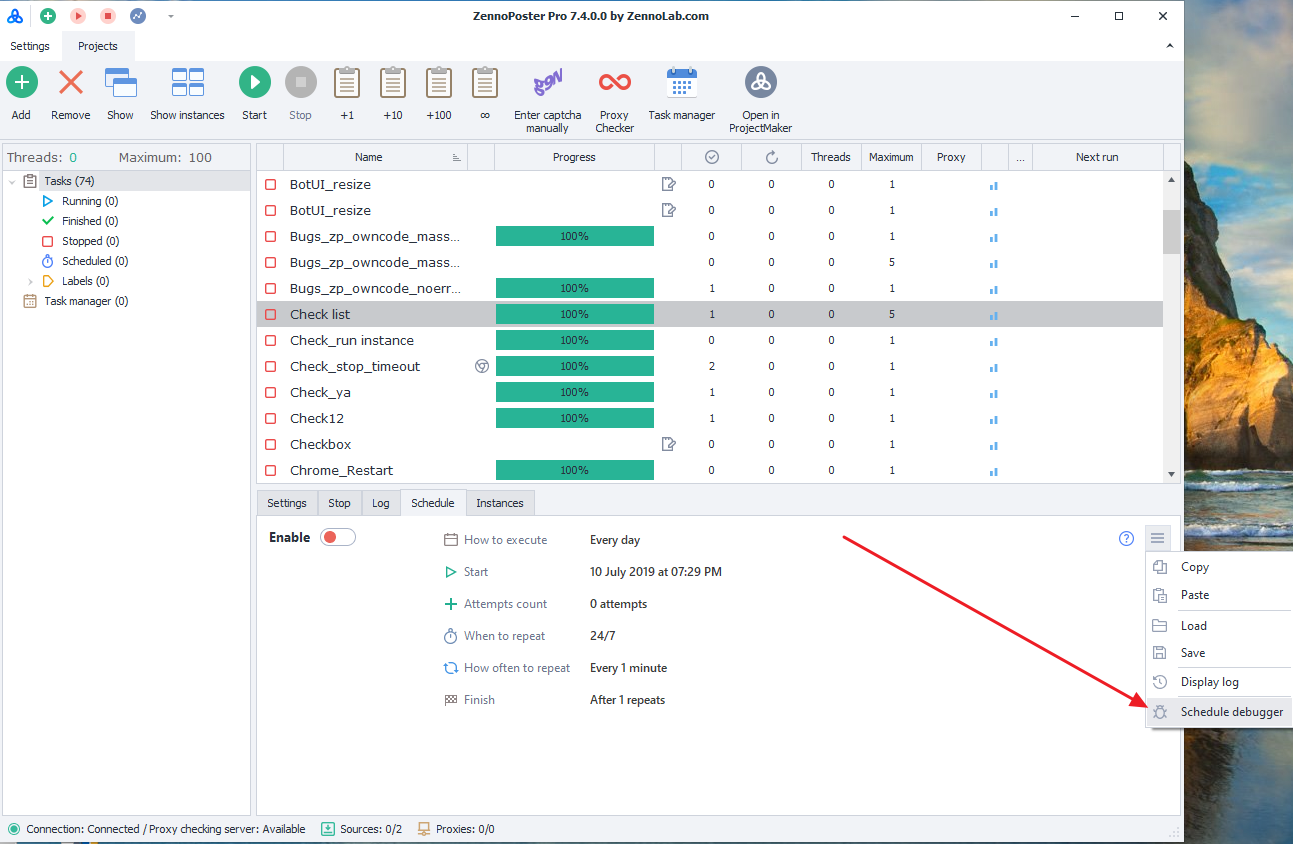Click Enter captcha manually icon
Screen dimensions: 1293x844
[x=547, y=83]
